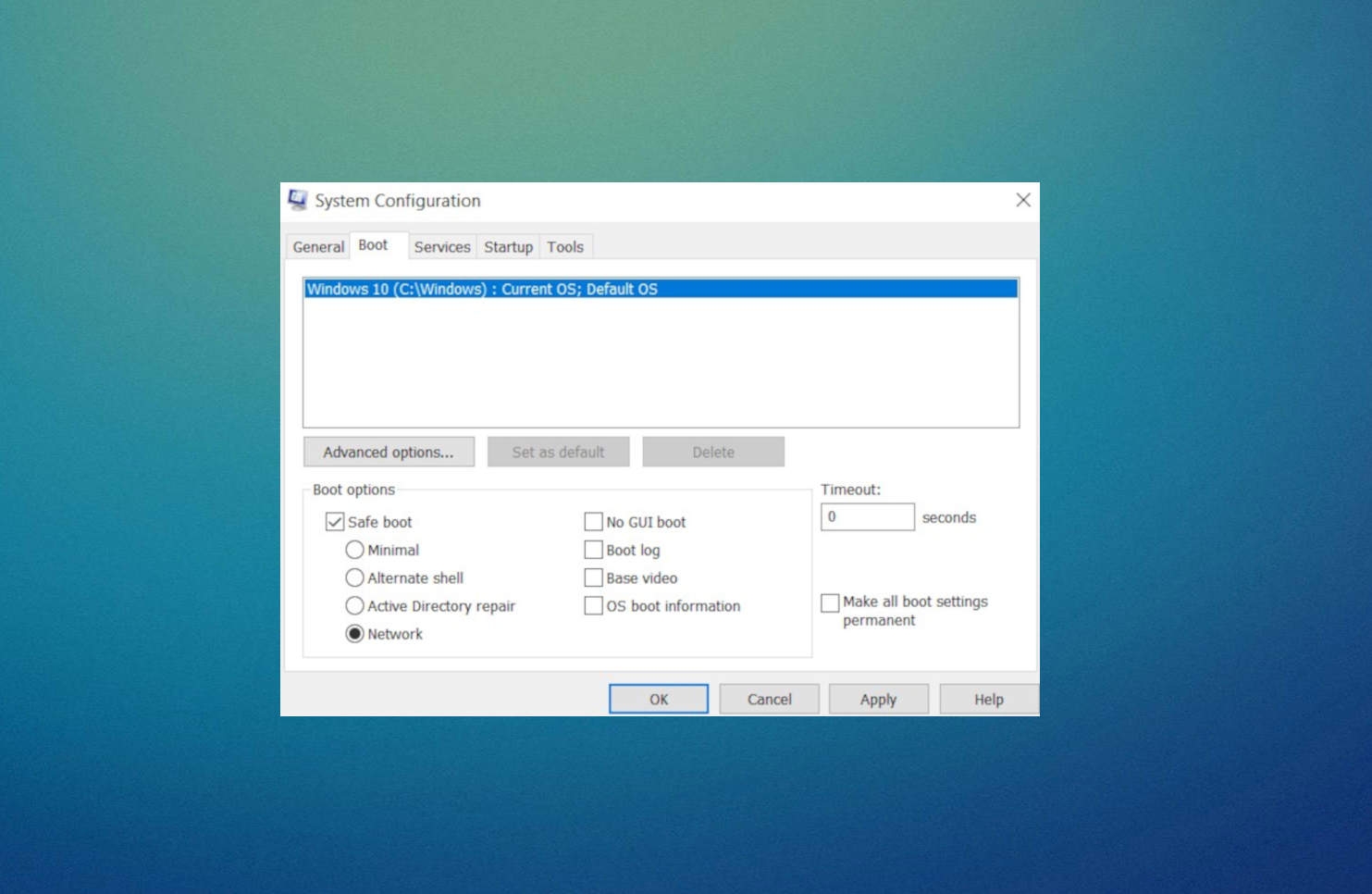Image resolution: width=1372 pixels, height=894 pixels.
Task: Select the Windows 10 boot entry
Action: click(661, 289)
